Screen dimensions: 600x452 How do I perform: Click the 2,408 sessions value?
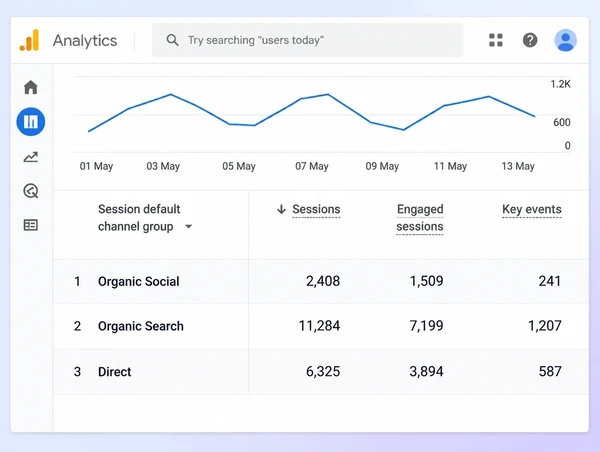(x=323, y=281)
